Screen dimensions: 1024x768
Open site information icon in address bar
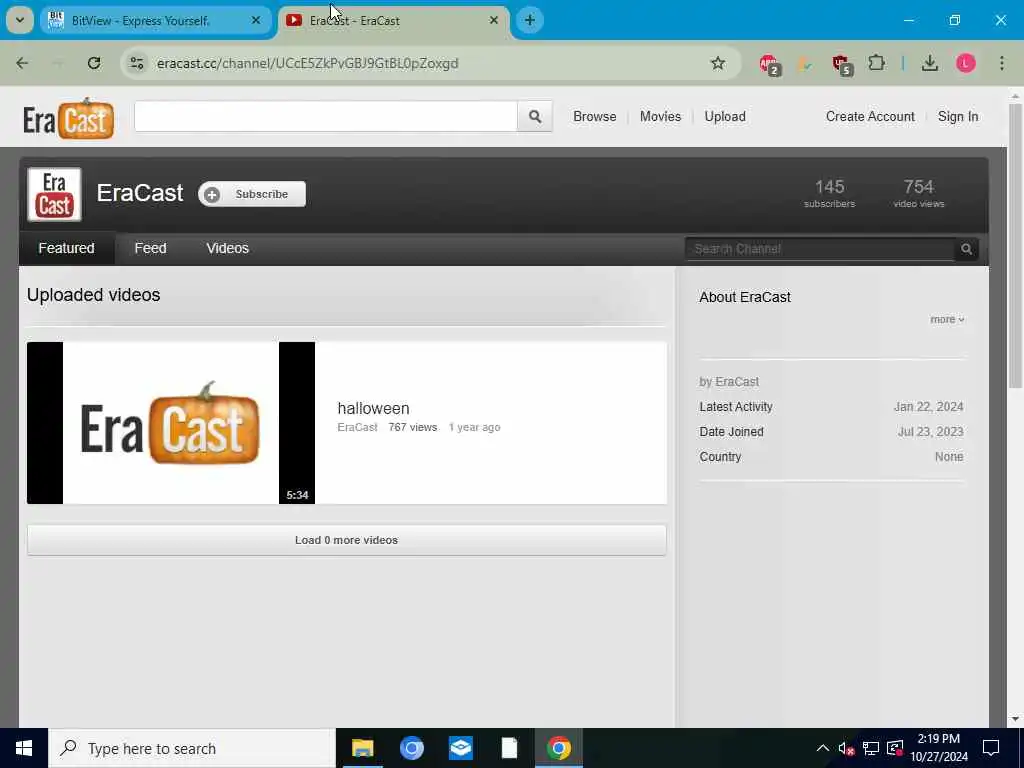tap(136, 63)
